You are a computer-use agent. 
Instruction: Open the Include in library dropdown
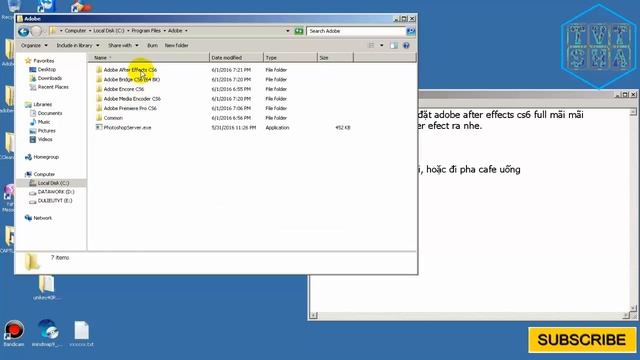pyautogui.click(x=78, y=45)
